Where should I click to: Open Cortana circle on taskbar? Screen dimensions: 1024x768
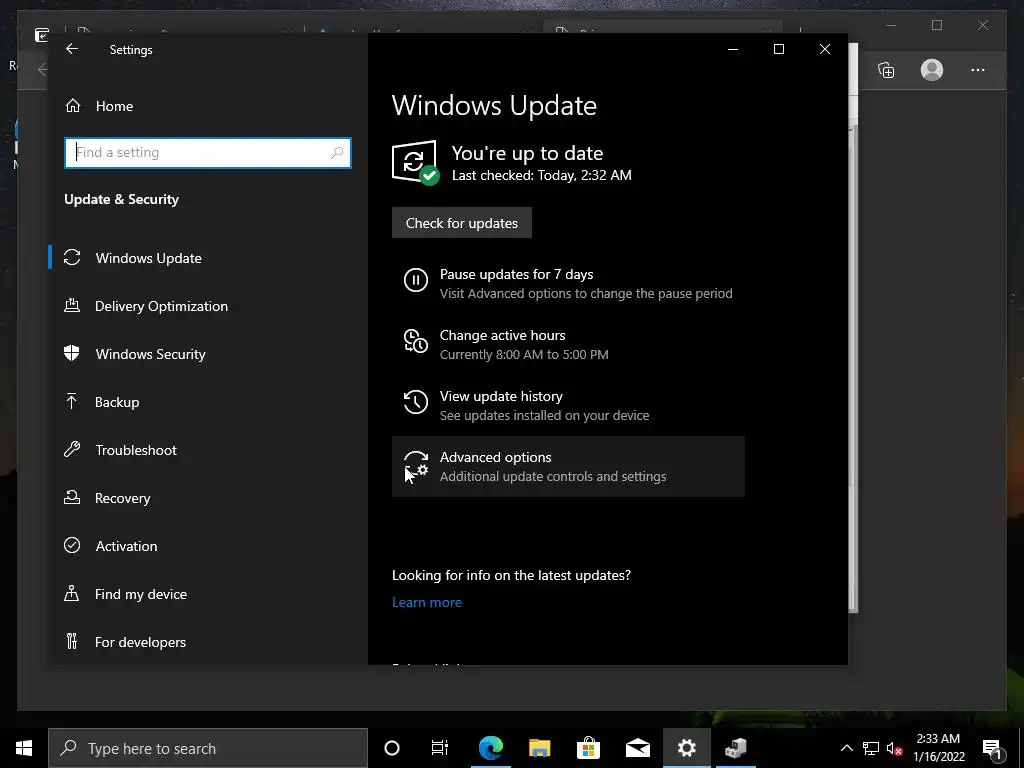pyautogui.click(x=392, y=748)
